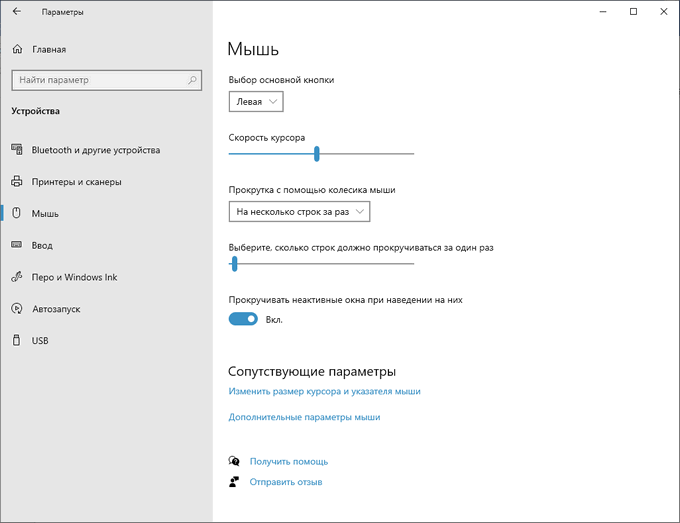
Task: Open Изменить размер курсора и указателя мыши
Action: coord(324,392)
